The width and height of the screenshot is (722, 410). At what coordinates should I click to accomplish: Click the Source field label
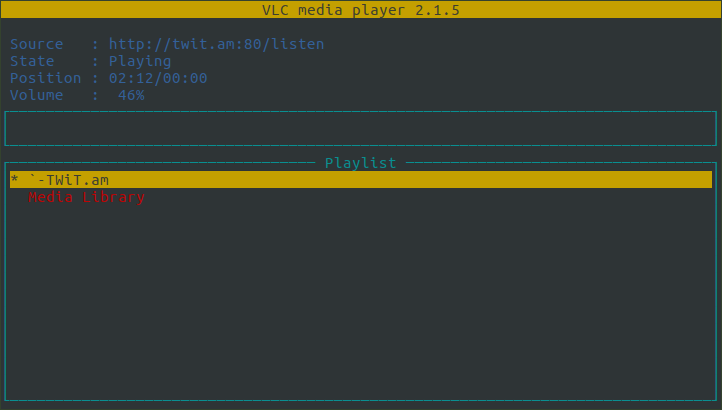(x=36, y=44)
